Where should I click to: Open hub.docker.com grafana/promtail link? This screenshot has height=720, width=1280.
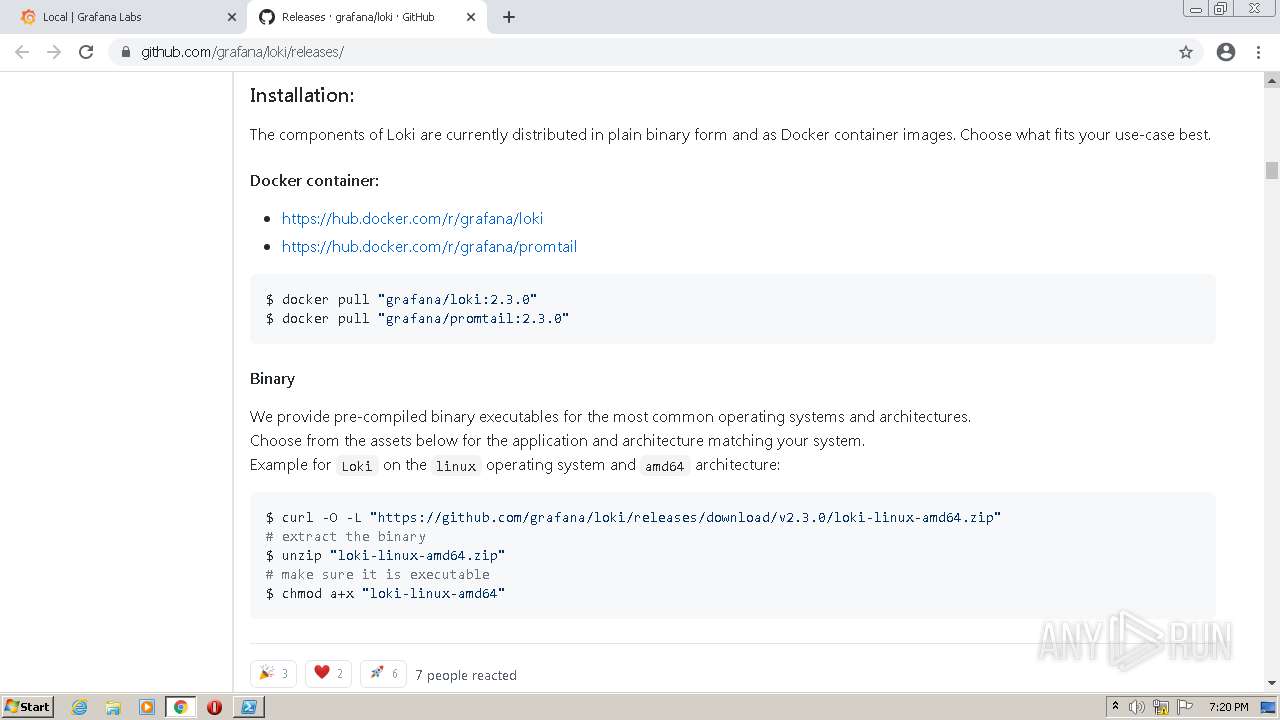(x=429, y=246)
